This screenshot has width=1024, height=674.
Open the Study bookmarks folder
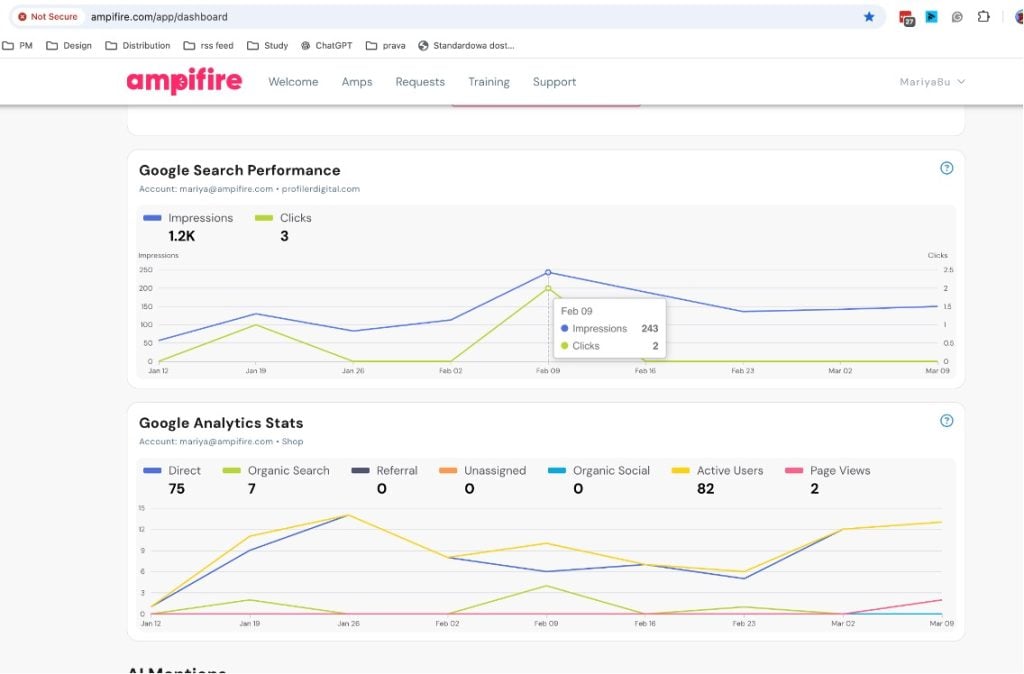(267, 46)
